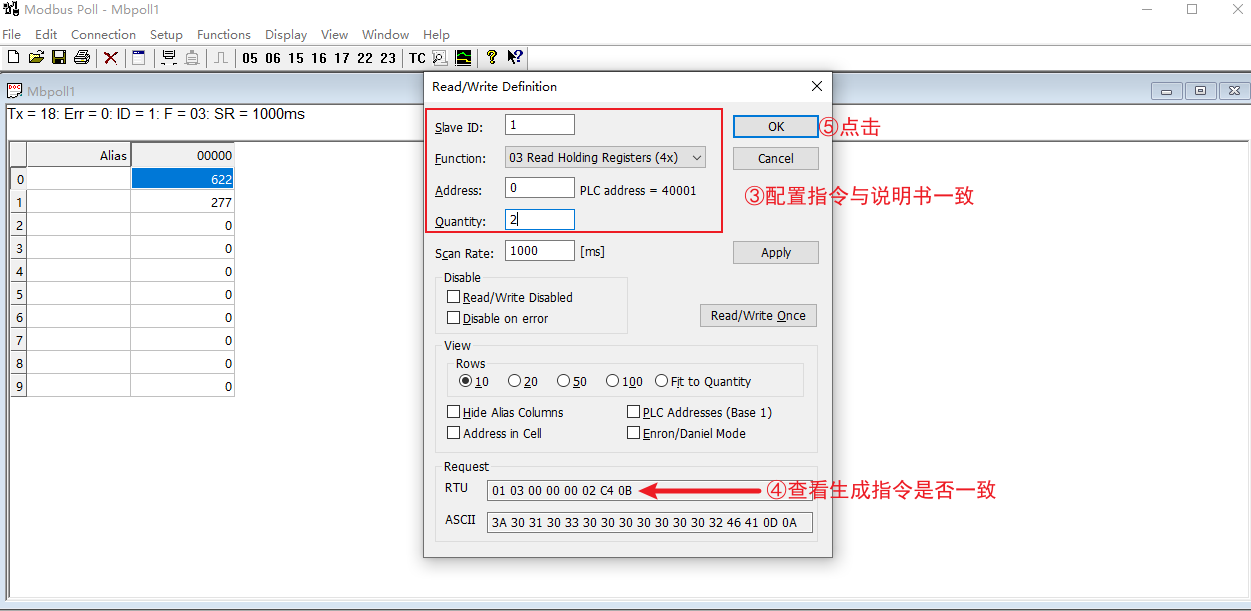Viewport: 1251px width, 611px height.
Task: Toggle the Enron/Daniel Mode checkbox
Action: pos(634,433)
